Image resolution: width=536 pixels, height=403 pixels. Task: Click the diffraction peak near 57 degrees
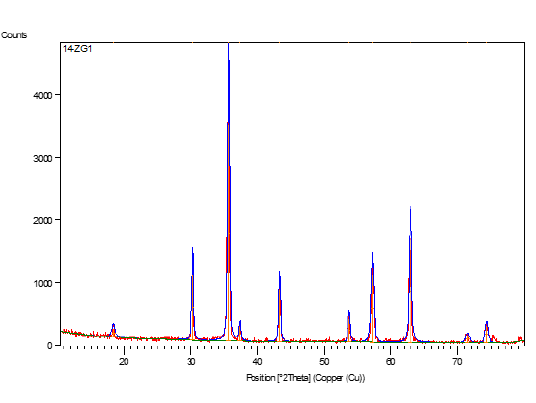[373, 297]
